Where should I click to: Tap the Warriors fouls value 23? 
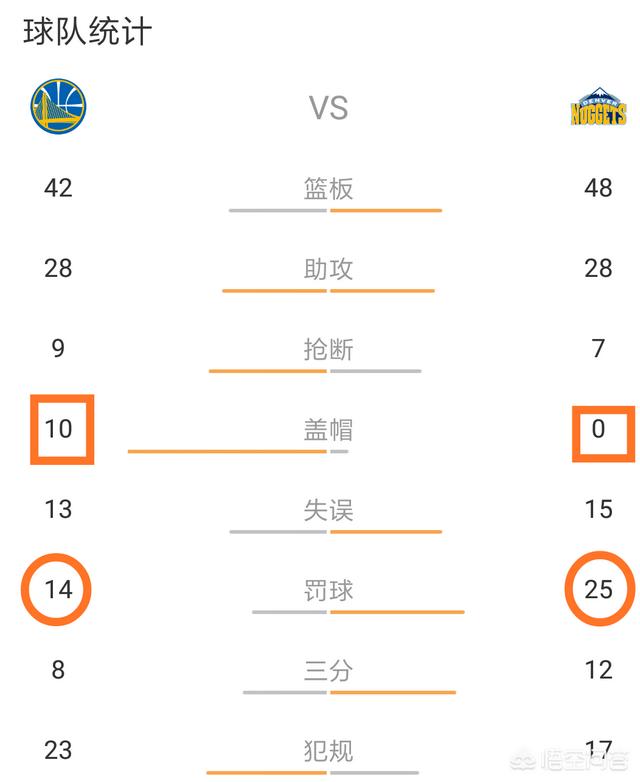pos(58,750)
